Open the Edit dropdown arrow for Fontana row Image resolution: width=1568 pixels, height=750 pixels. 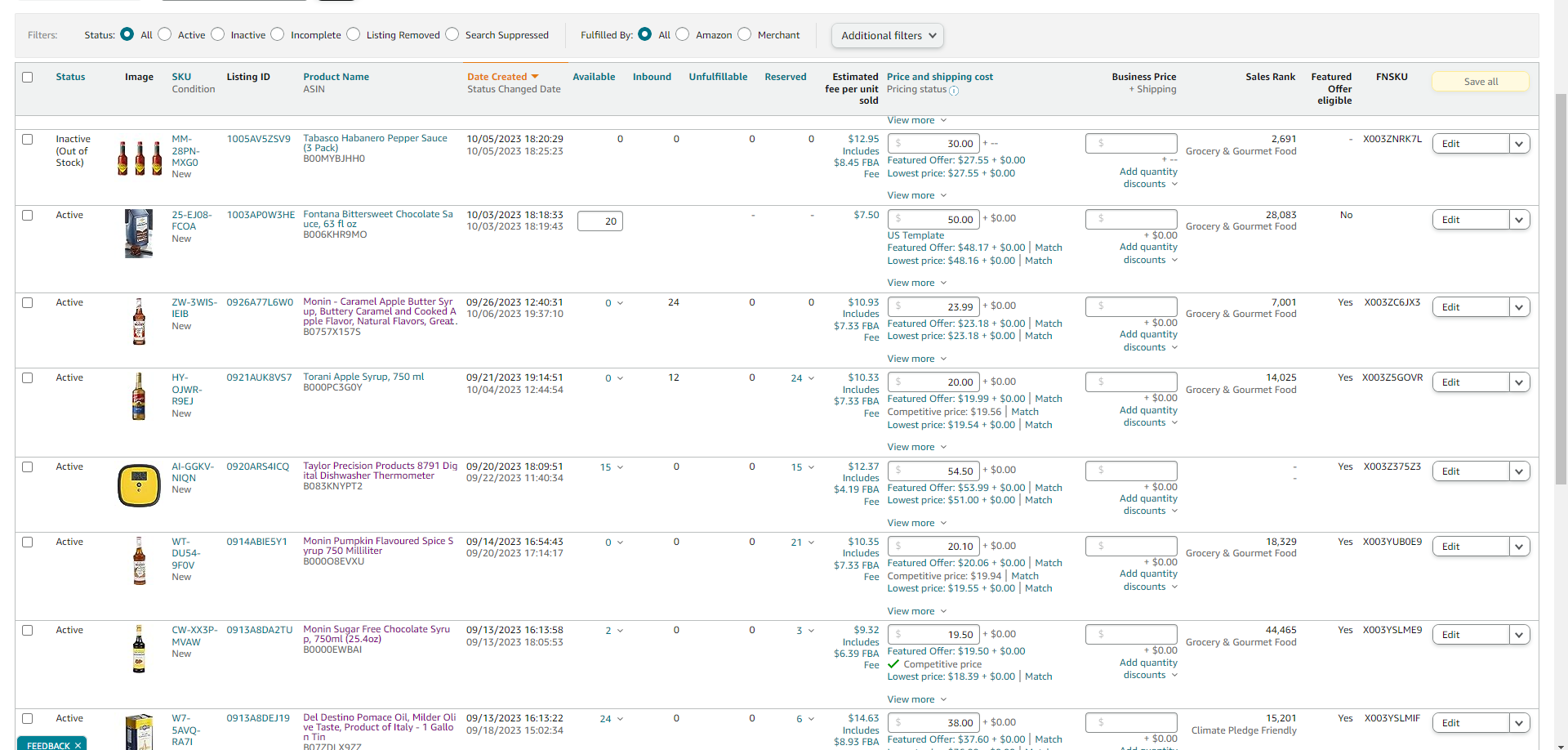click(1519, 220)
